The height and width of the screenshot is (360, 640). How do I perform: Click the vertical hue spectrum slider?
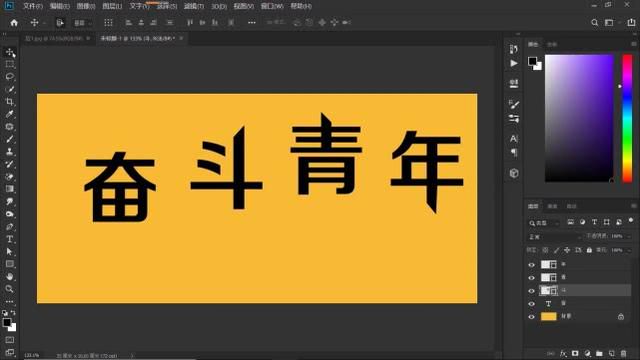point(627,118)
